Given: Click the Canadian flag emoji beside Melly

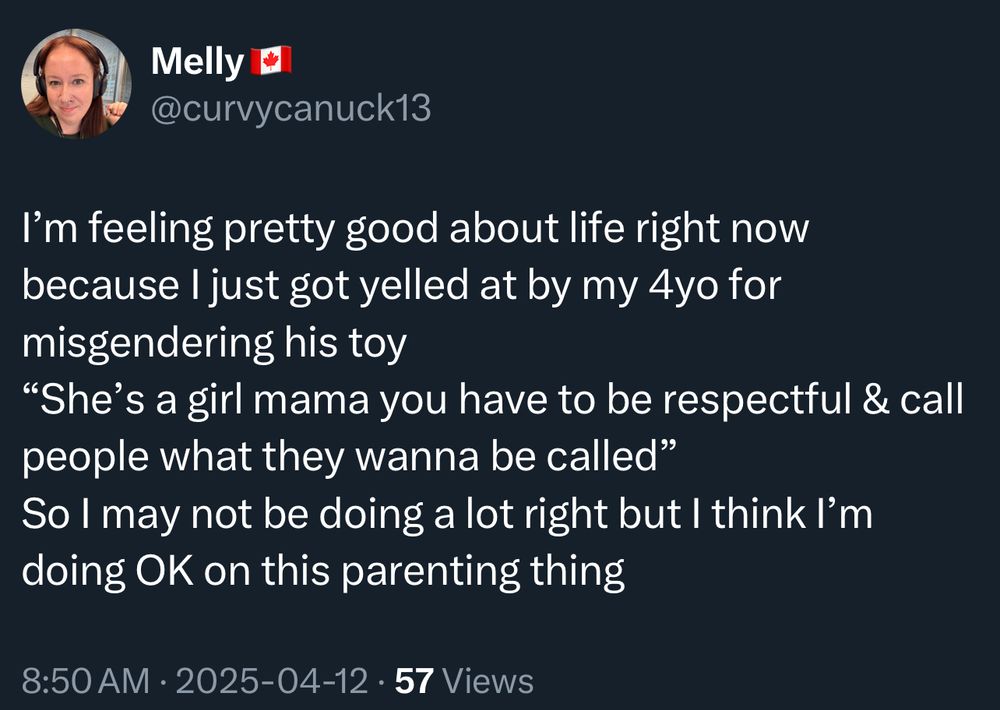Looking at the screenshot, I should click(x=270, y=61).
